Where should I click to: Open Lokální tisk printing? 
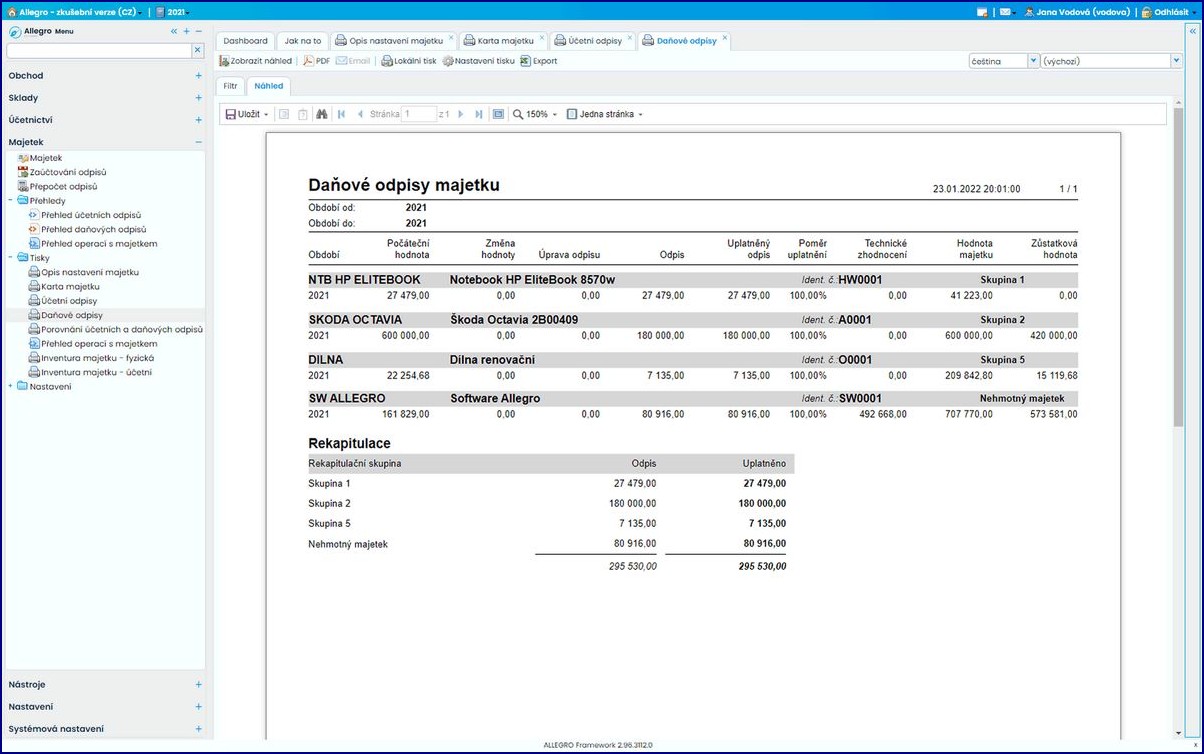408,61
